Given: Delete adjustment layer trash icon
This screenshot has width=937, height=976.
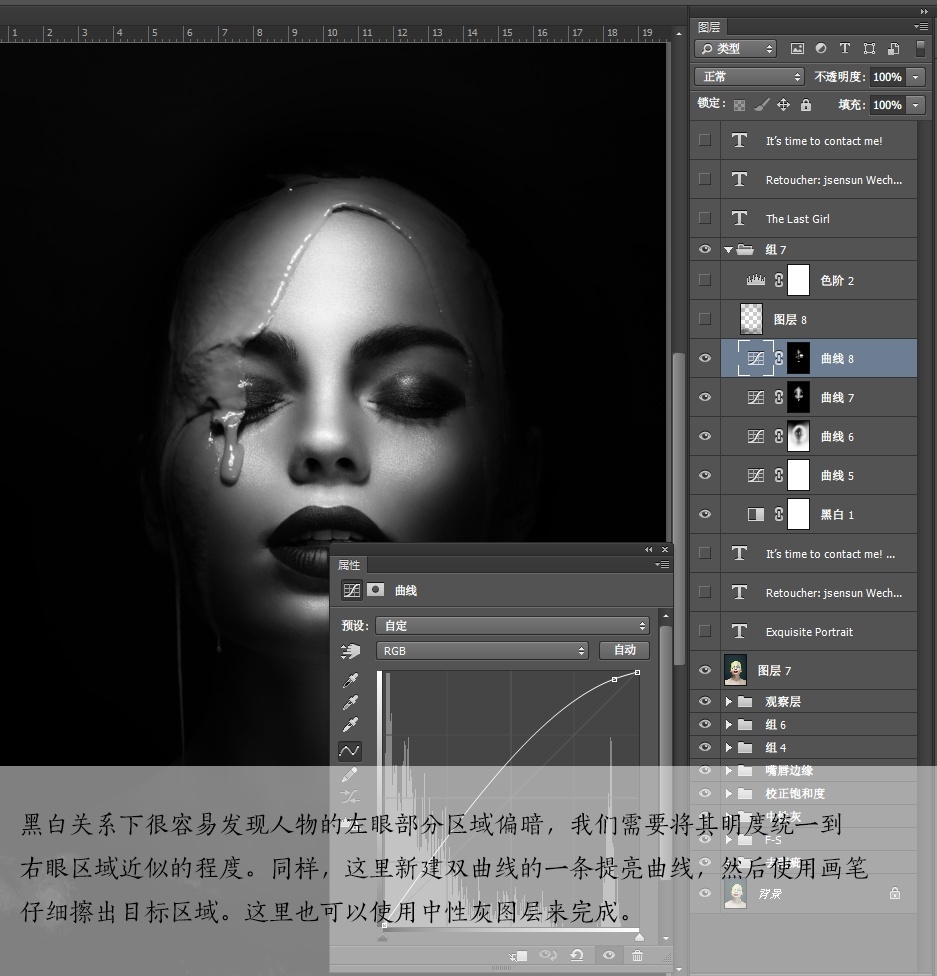Looking at the screenshot, I should click(x=638, y=955).
